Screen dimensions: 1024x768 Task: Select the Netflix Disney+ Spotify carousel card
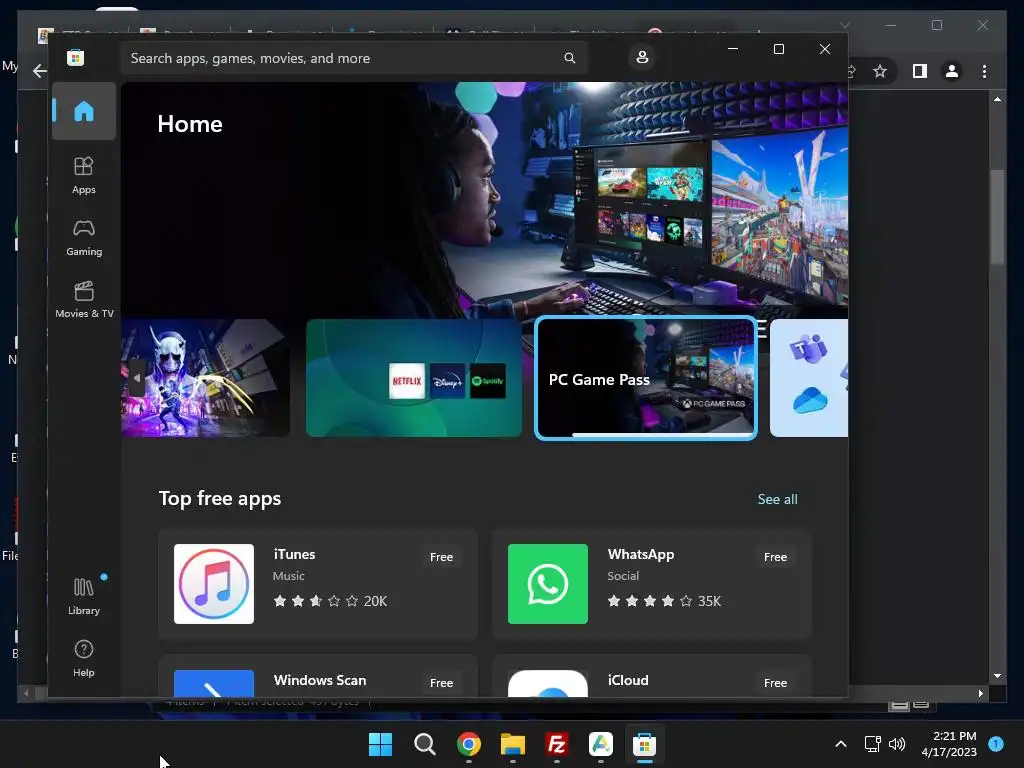(x=414, y=377)
